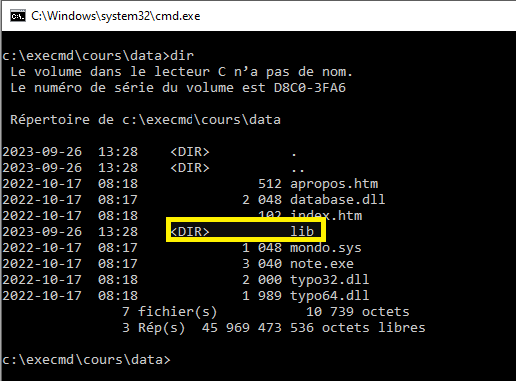The height and width of the screenshot is (381, 516).
Task: Click the volume serial number D8C0-3FA6
Action: pos(310,88)
